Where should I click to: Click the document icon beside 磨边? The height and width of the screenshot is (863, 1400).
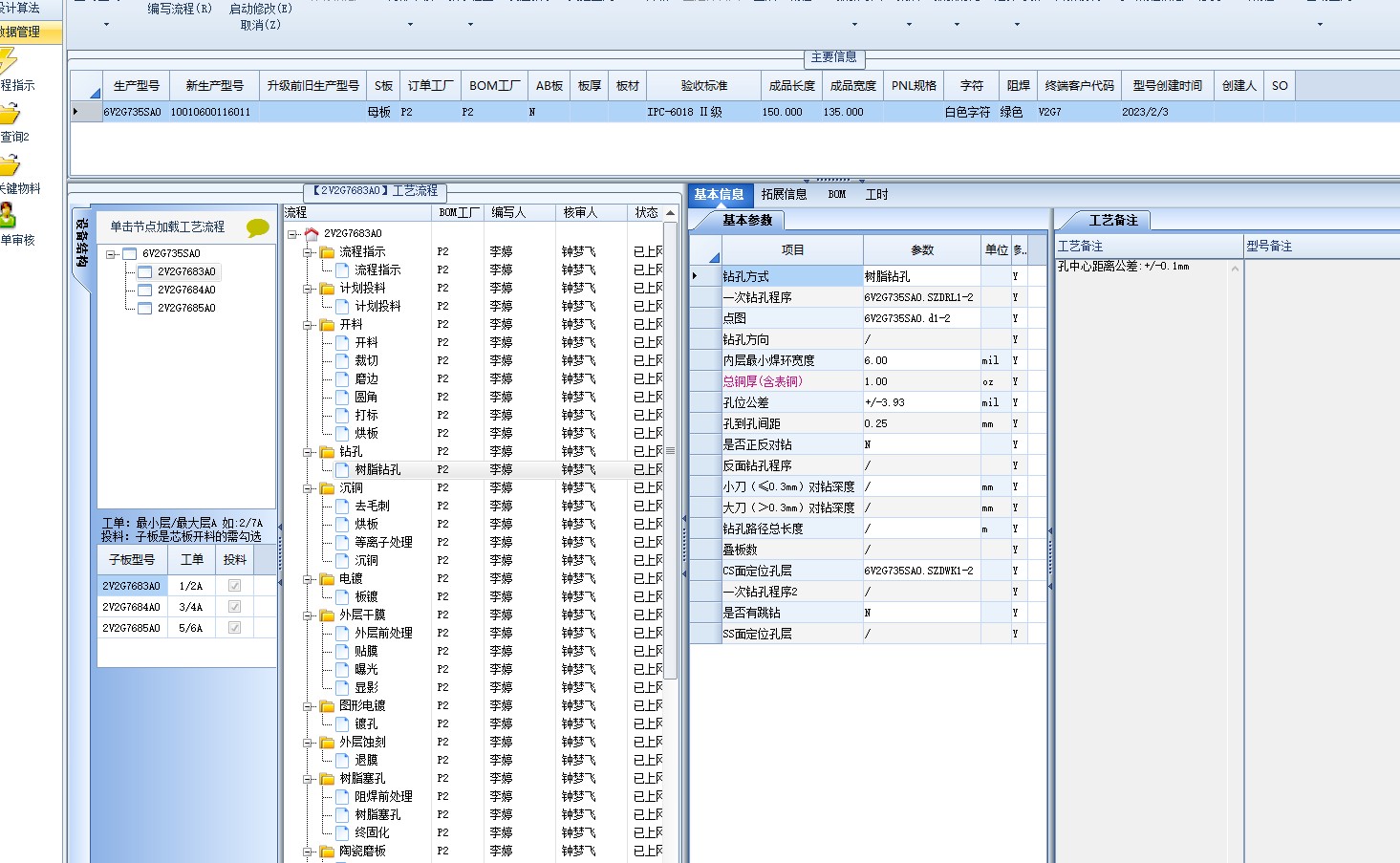(342, 378)
